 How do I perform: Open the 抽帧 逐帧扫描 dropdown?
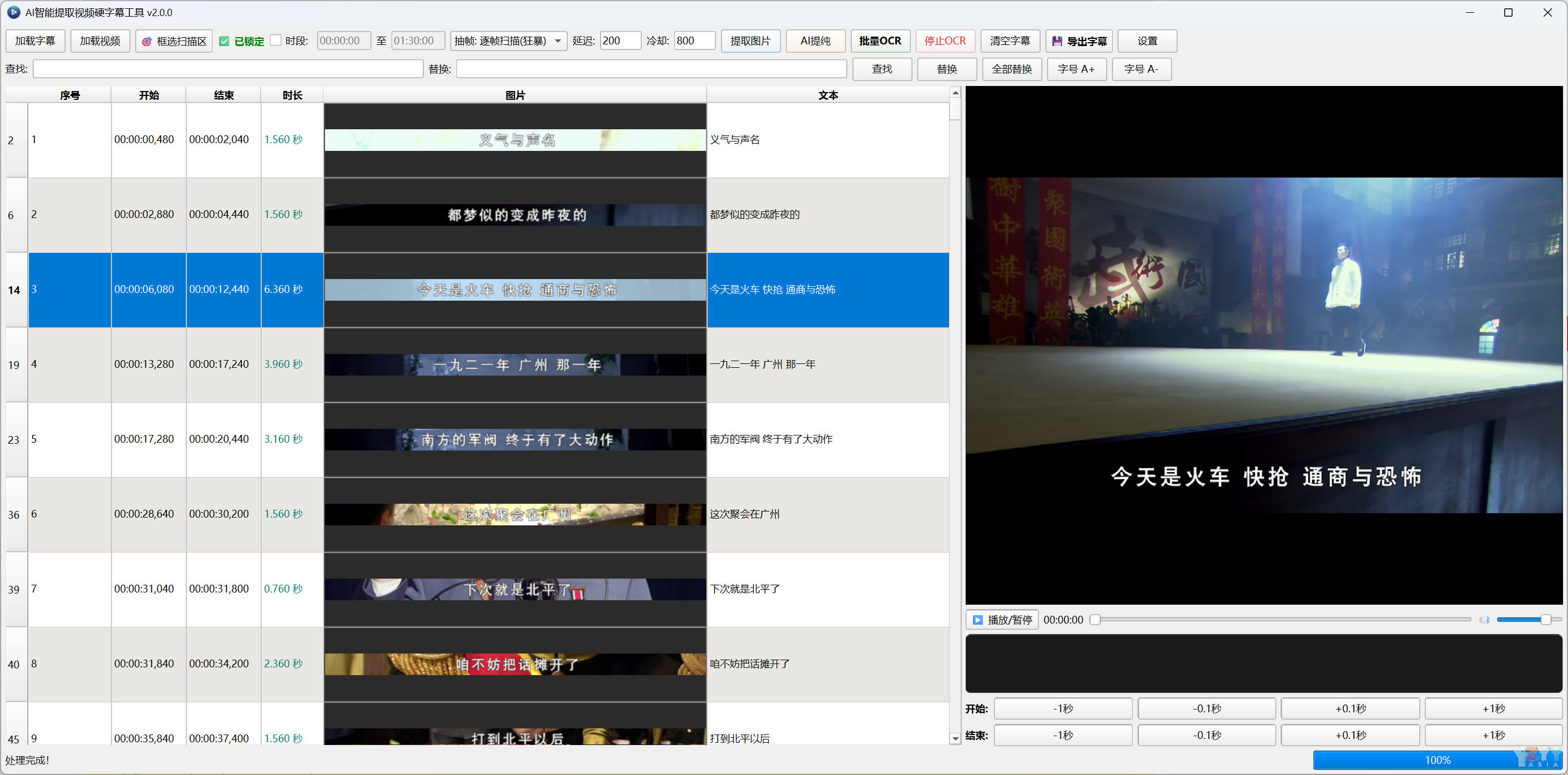tap(509, 41)
